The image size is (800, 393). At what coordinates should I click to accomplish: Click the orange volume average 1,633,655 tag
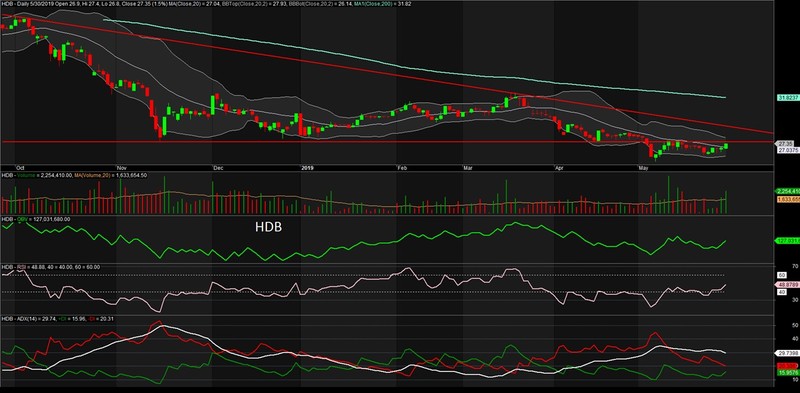pyautogui.click(x=788, y=199)
